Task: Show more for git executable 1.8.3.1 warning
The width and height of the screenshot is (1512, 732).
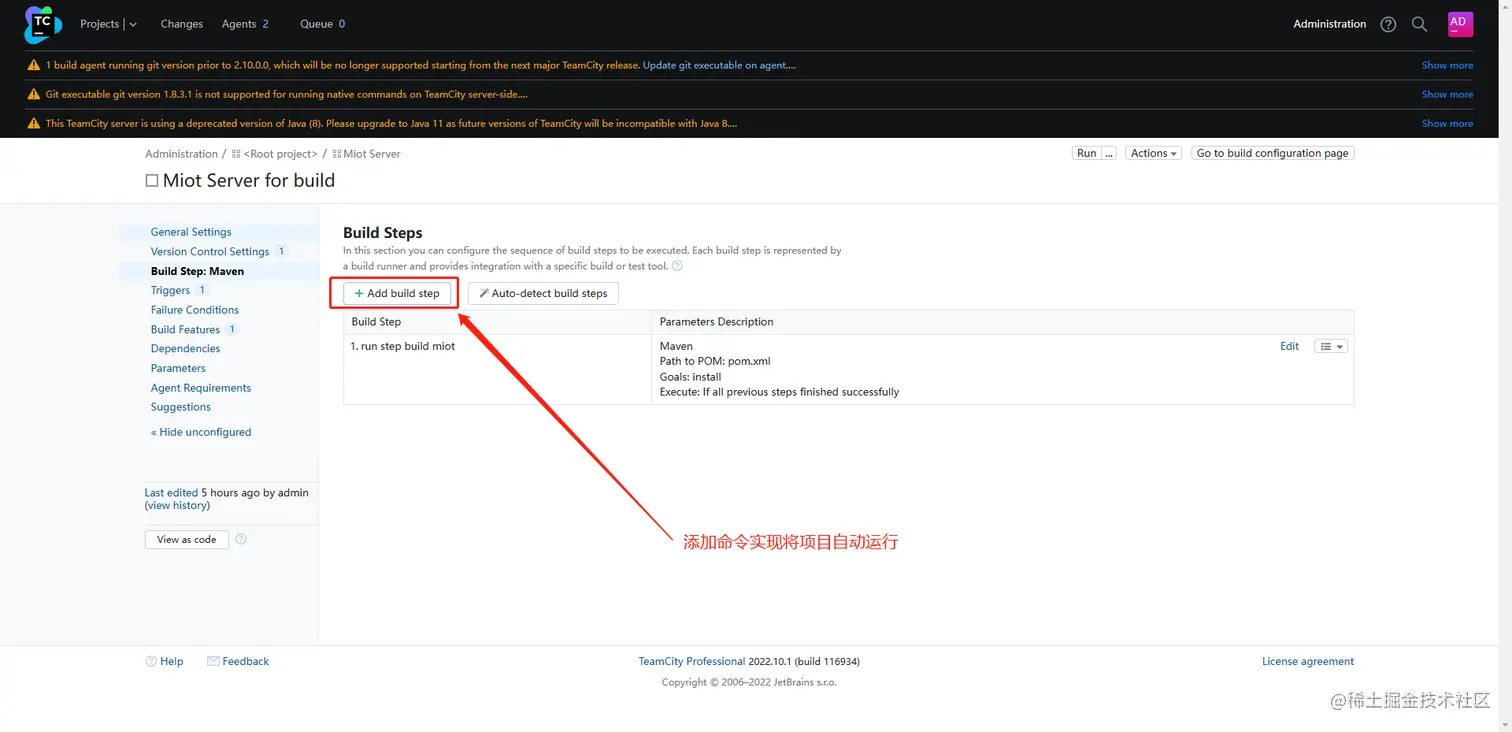Action: (1447, 94)
